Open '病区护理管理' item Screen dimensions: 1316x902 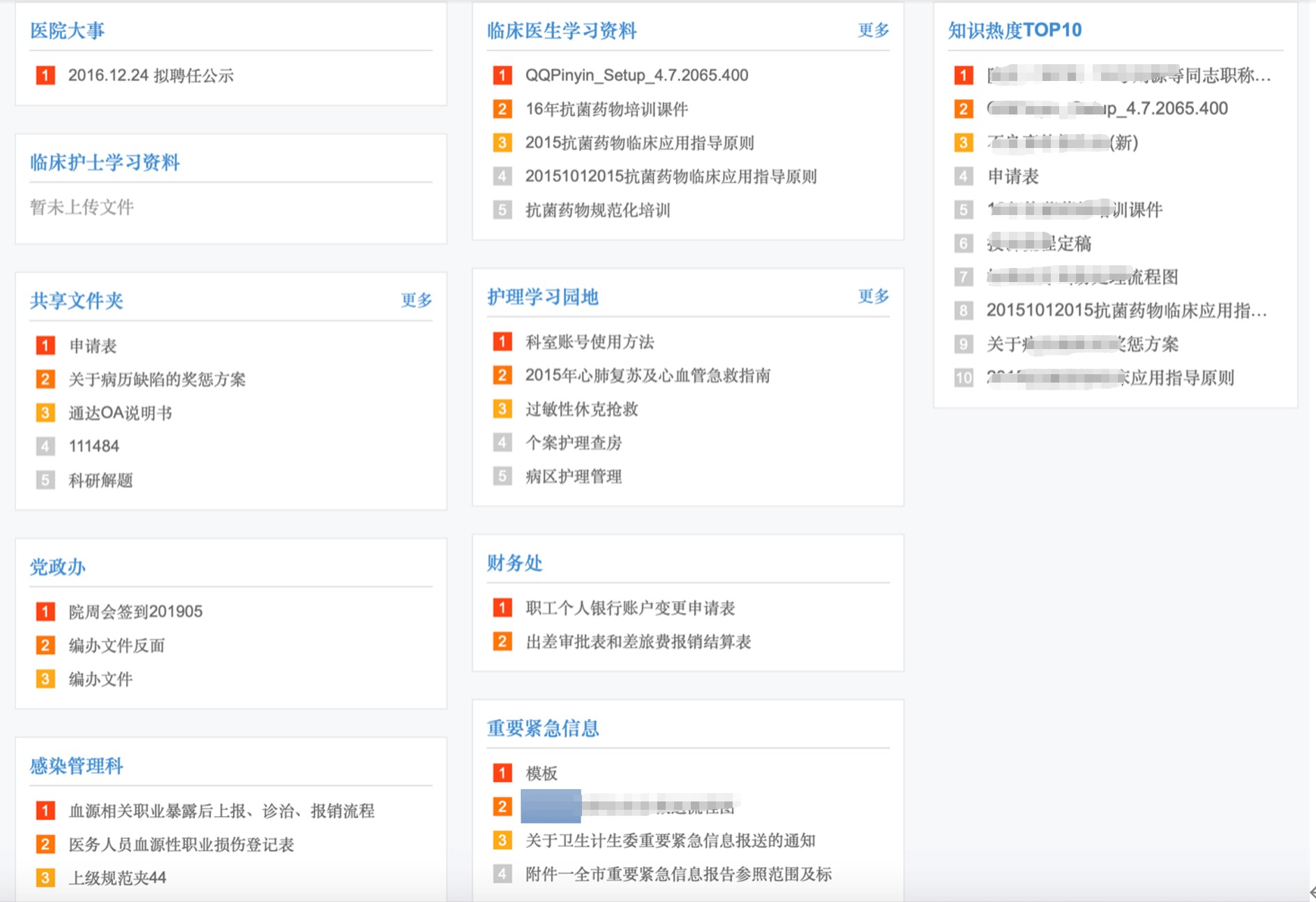pyautogui.click(x=573, y=476)
